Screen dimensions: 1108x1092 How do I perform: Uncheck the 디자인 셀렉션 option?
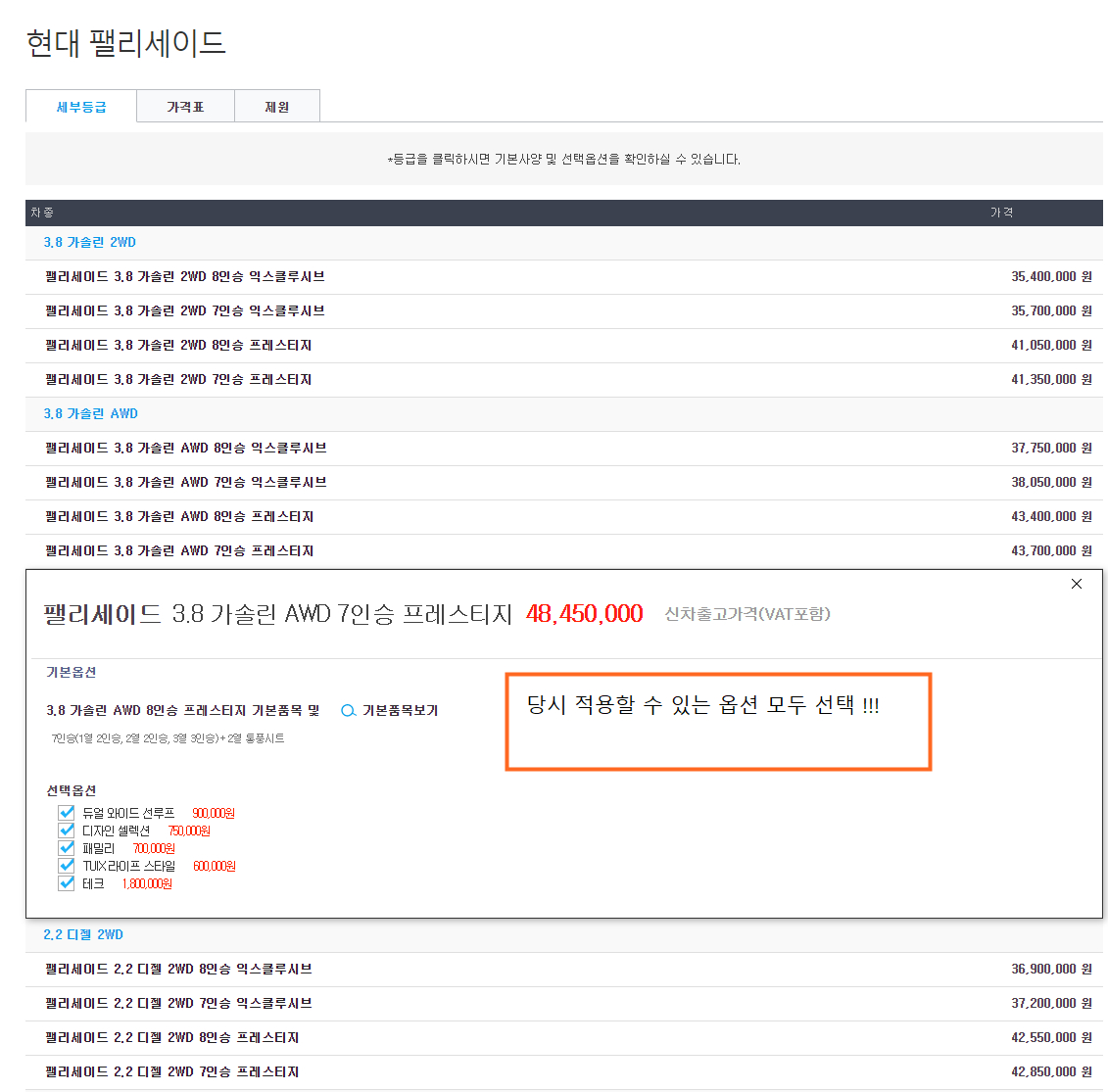point(67,830)
